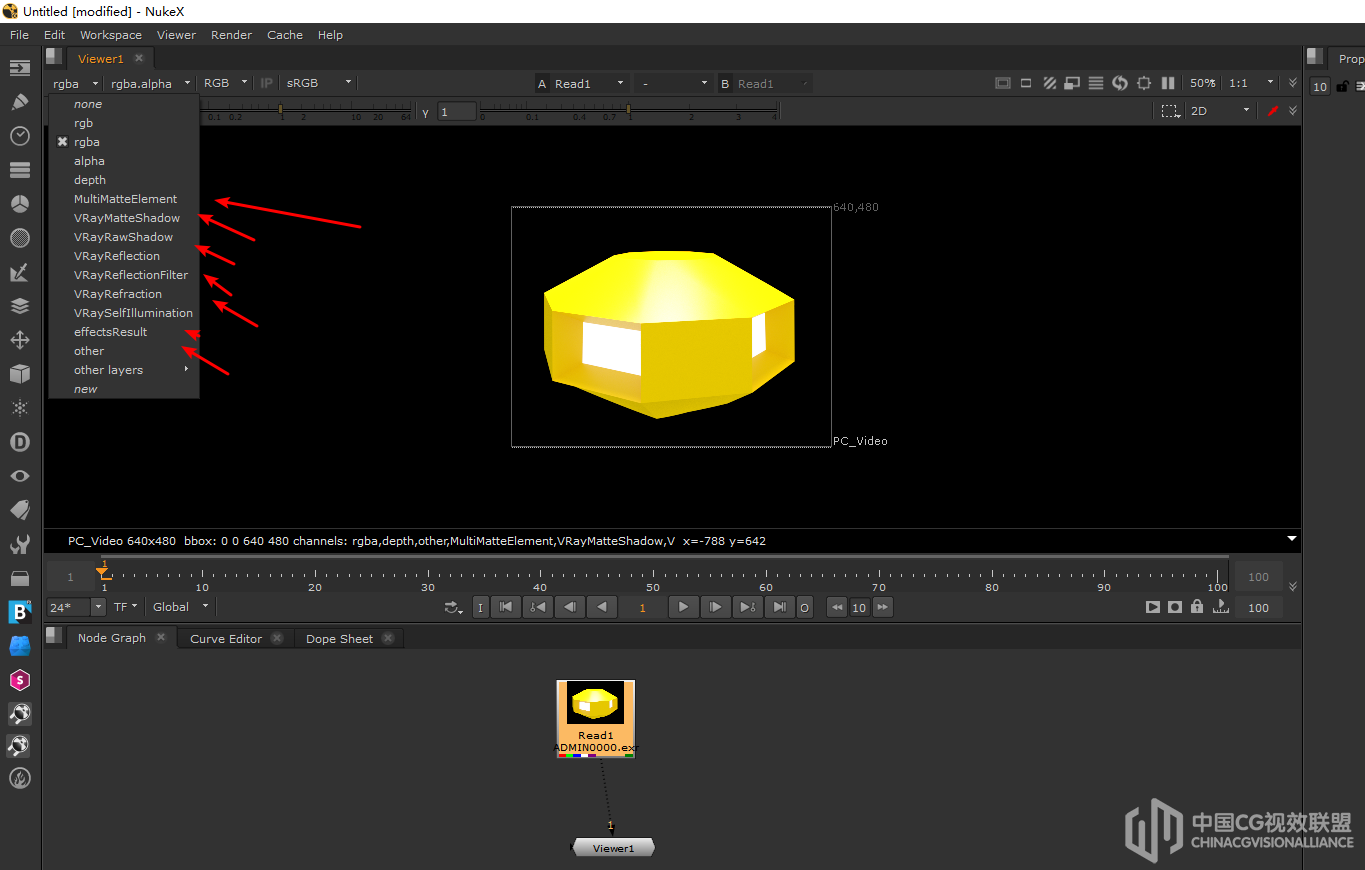Open the 3D nodes cube icon
The height and width of the screenshot is (870, 1365).
point(20,374)
